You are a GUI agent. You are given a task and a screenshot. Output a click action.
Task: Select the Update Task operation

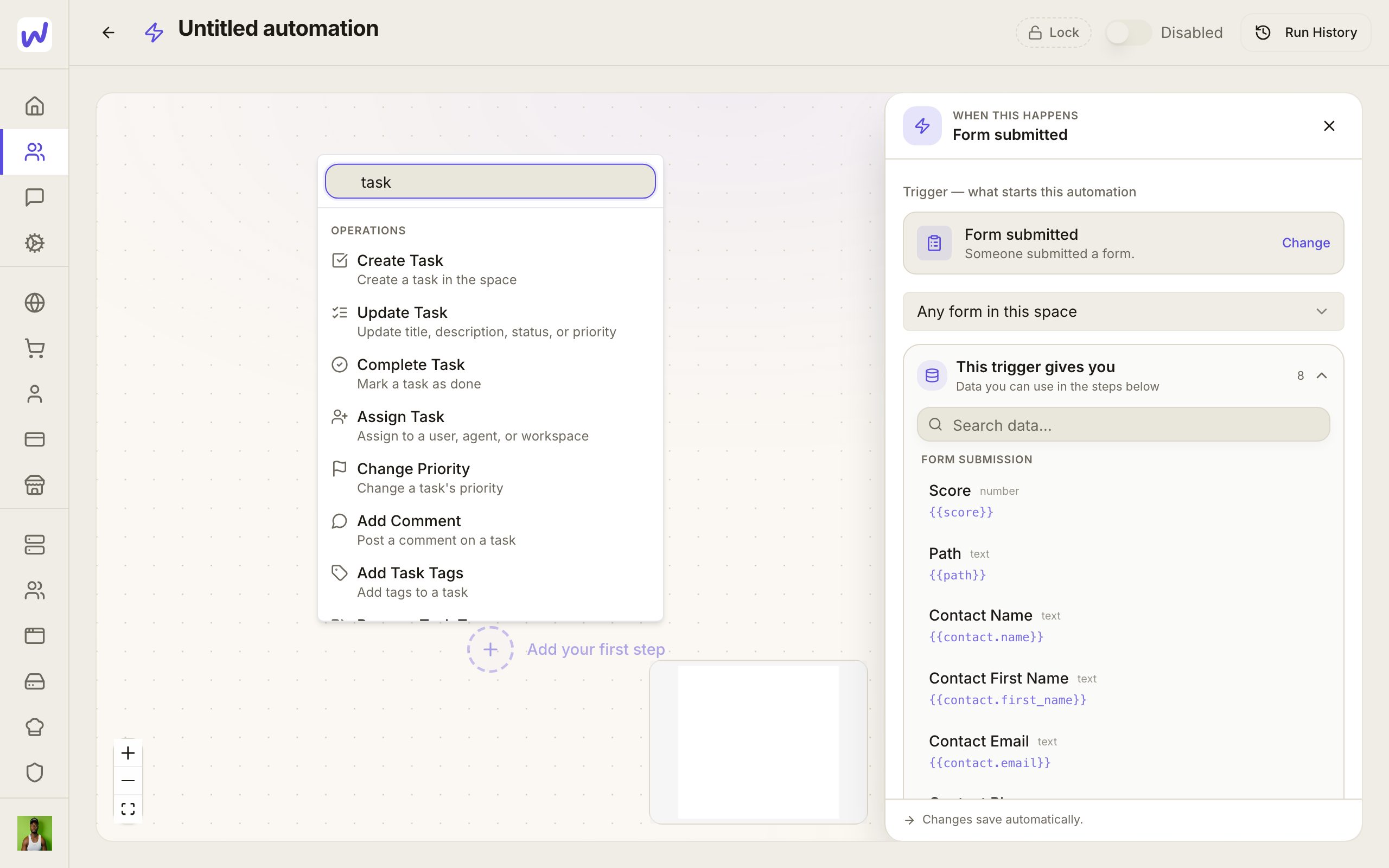(490, 322)
